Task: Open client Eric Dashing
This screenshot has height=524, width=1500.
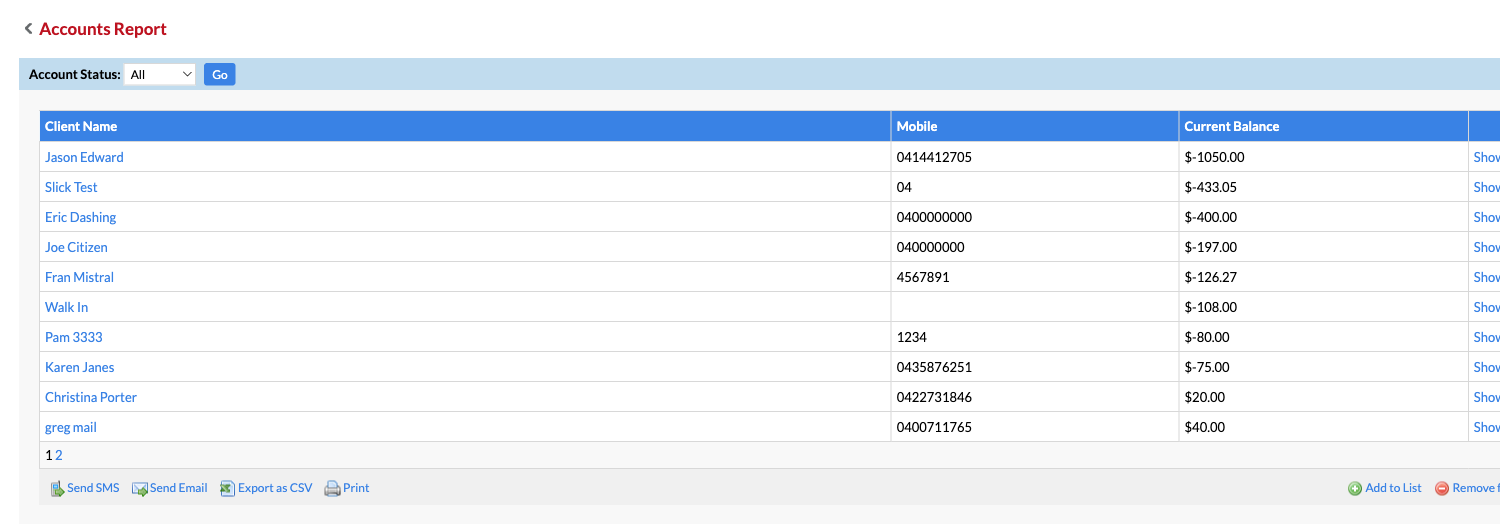Action: (x=80, y=217)
